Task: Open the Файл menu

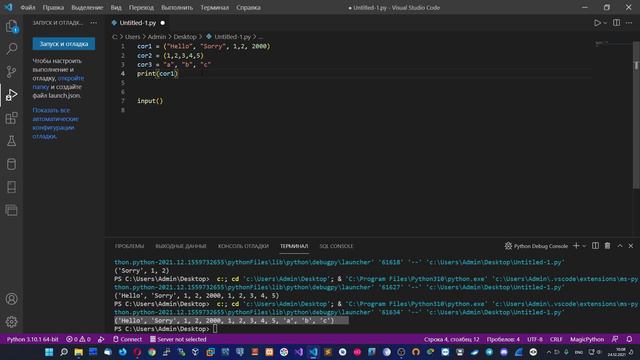Action: tap(28, 7)
